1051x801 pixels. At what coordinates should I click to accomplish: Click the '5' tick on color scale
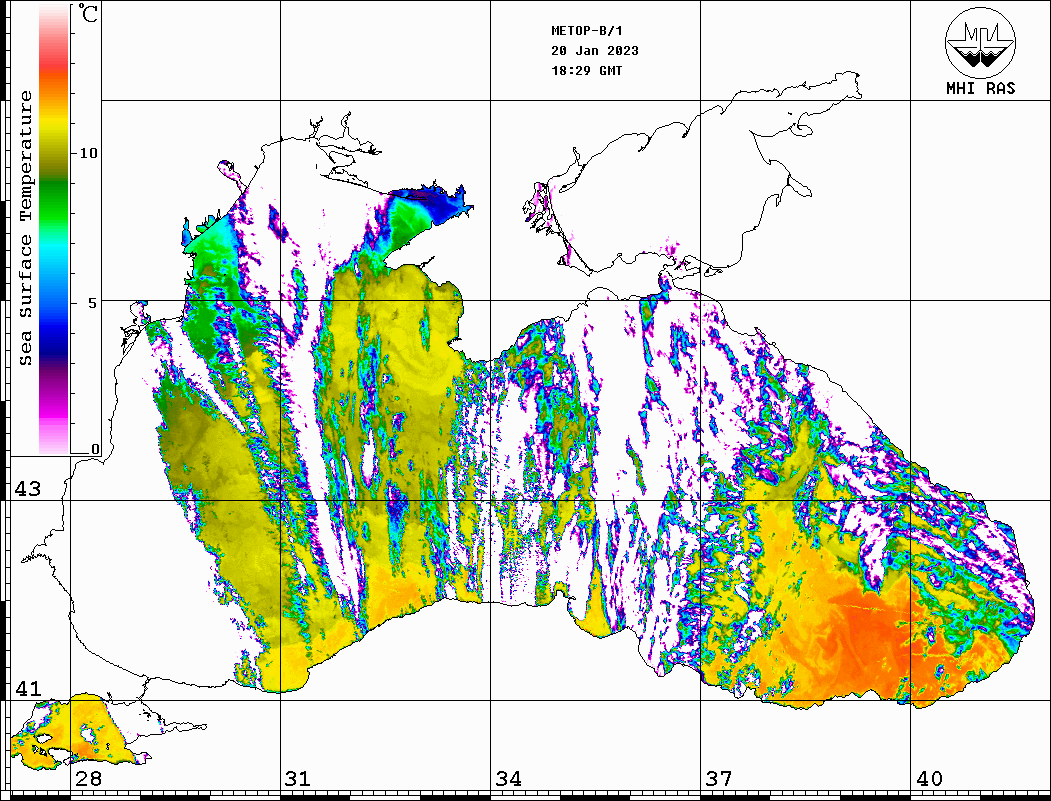pyautogui.click(x=92, y=303)
